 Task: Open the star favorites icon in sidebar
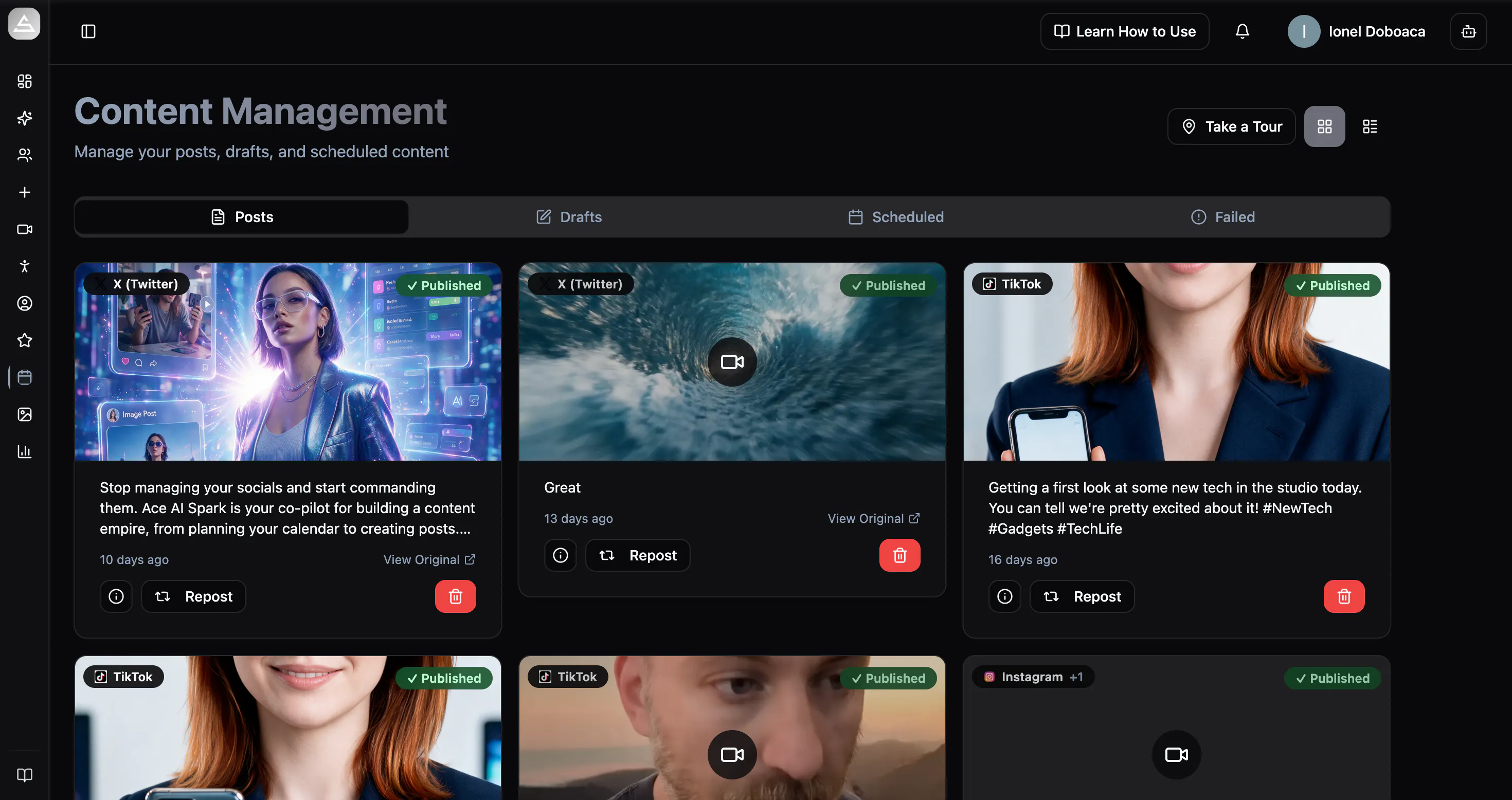pyautogui.click(x=25, y=340)
